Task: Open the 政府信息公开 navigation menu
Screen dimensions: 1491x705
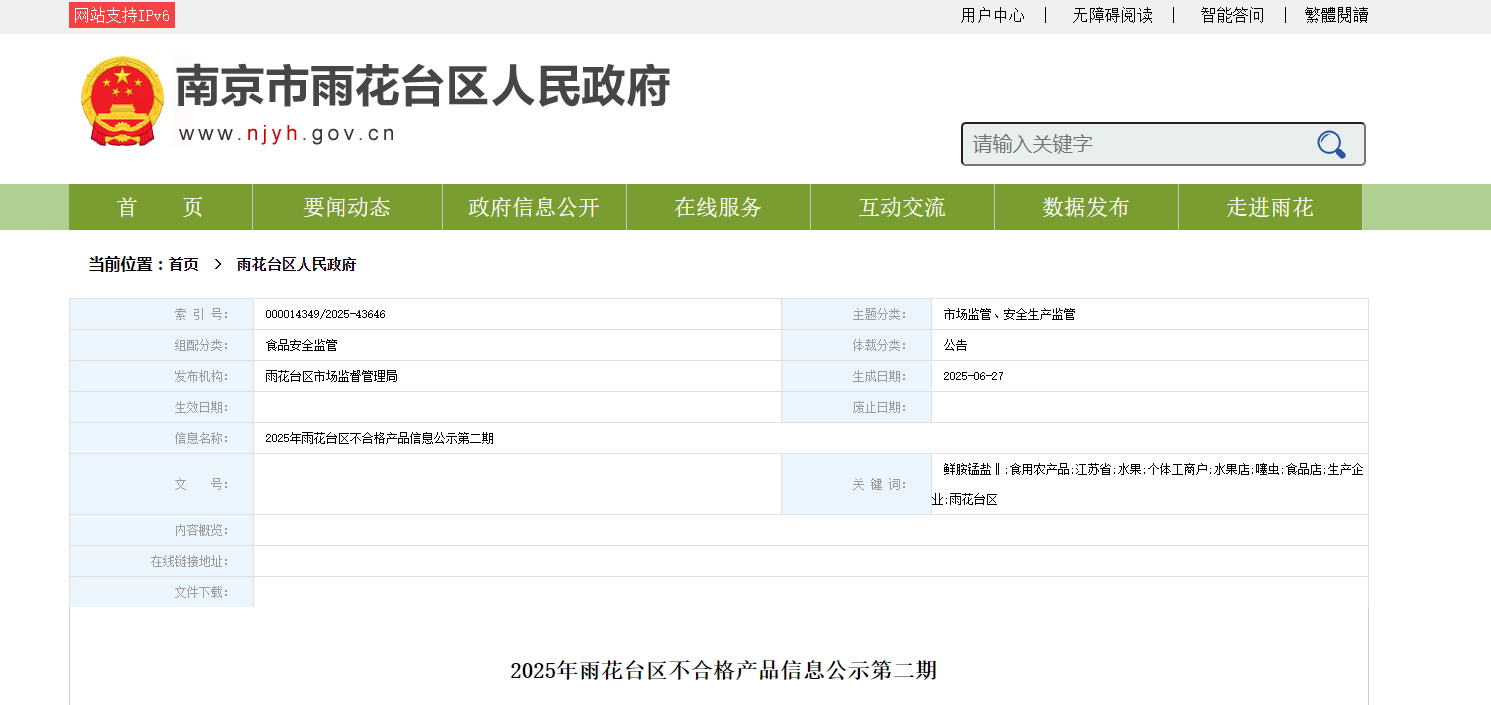Action: tap(534, 207)
